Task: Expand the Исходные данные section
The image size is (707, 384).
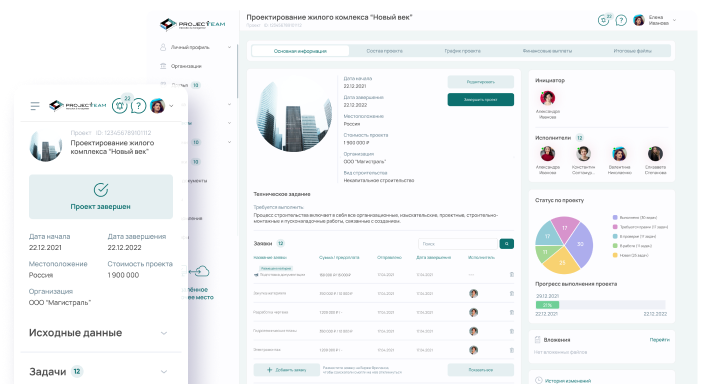Action: 164,333
